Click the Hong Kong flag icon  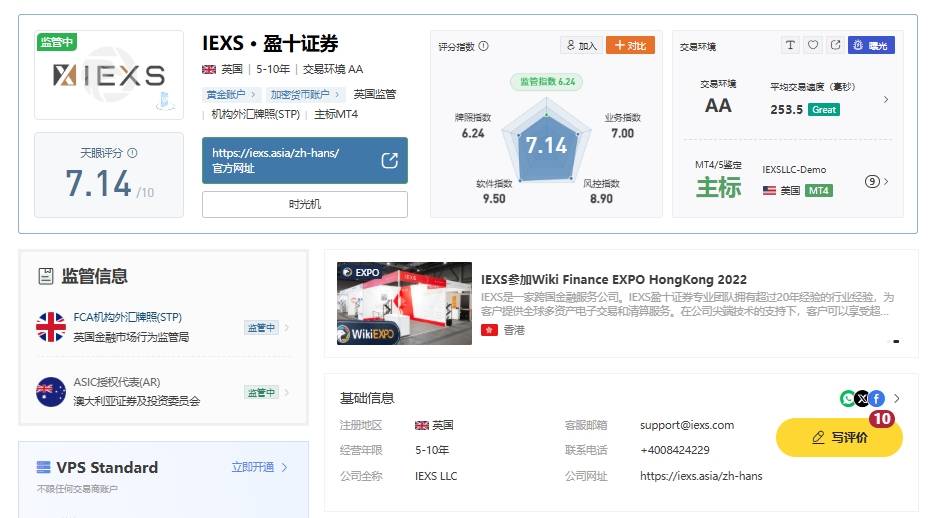point(489,330)
